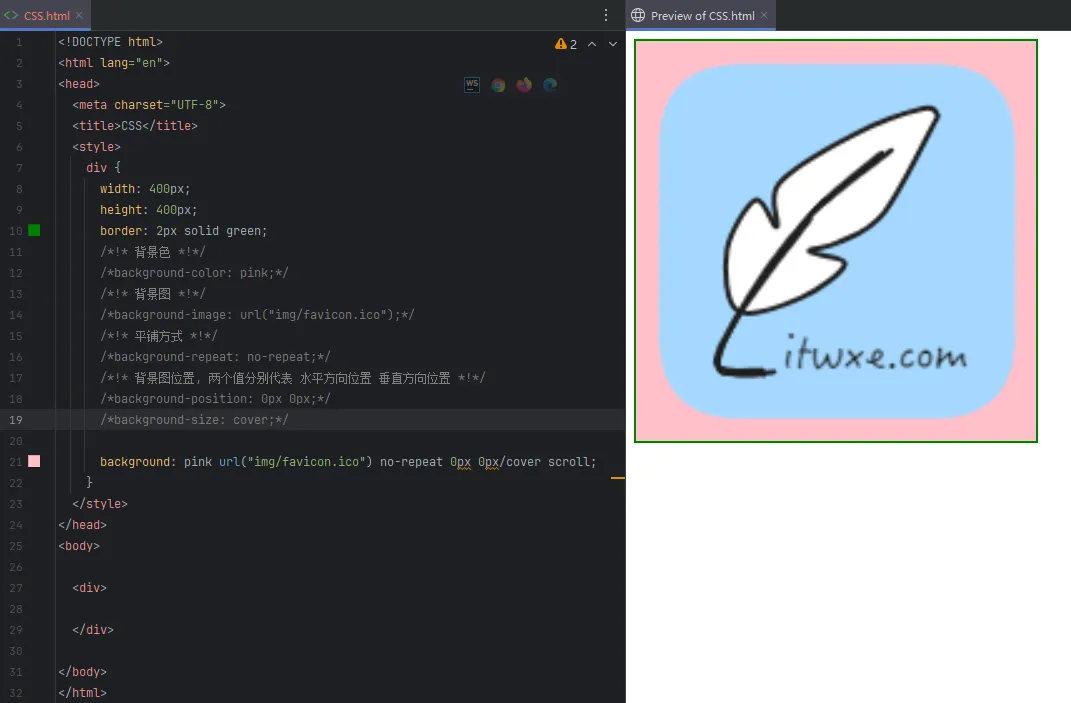
Task: Click the commented background-repeat: no-repeat line
Action: click(x=215, y=357)
